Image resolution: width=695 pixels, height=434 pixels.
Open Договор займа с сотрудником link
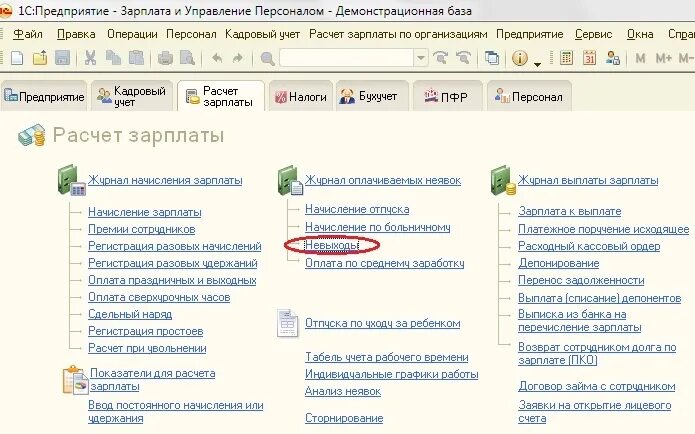coord(597,386)
